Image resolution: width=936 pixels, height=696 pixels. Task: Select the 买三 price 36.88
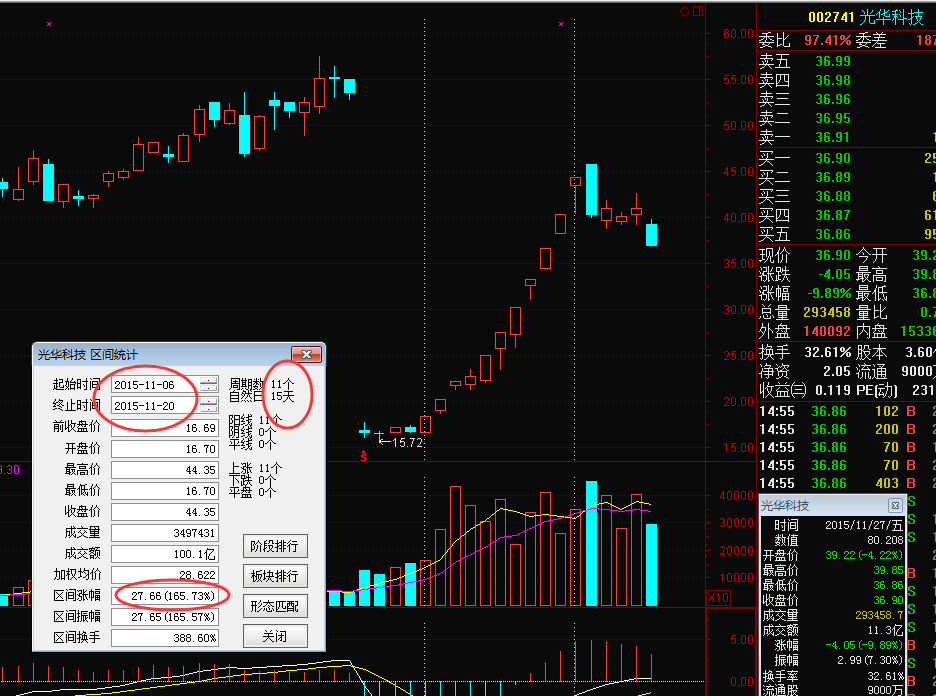click(x=833, y=196)
